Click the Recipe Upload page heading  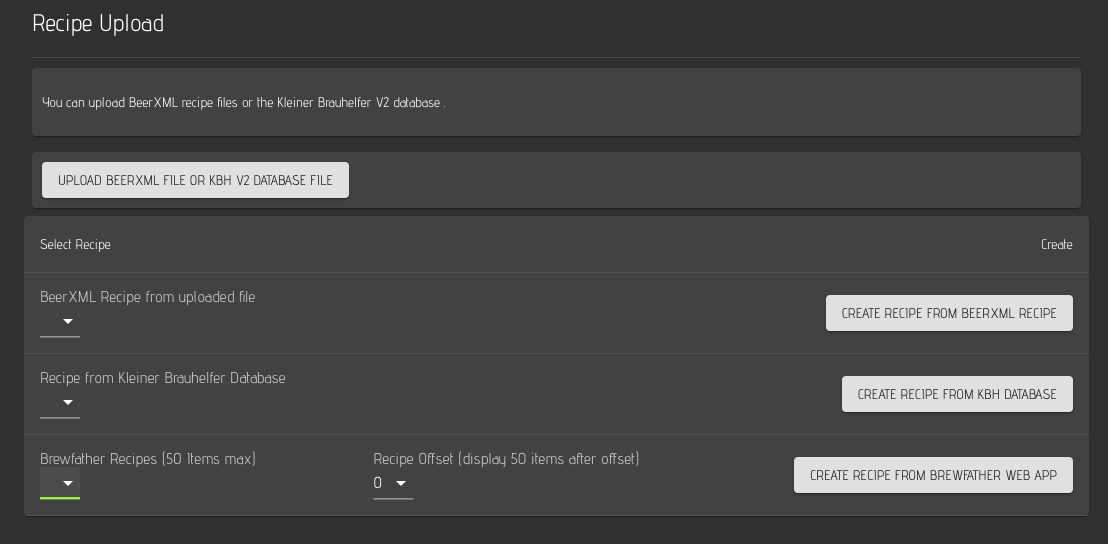(x=98, y=24)
